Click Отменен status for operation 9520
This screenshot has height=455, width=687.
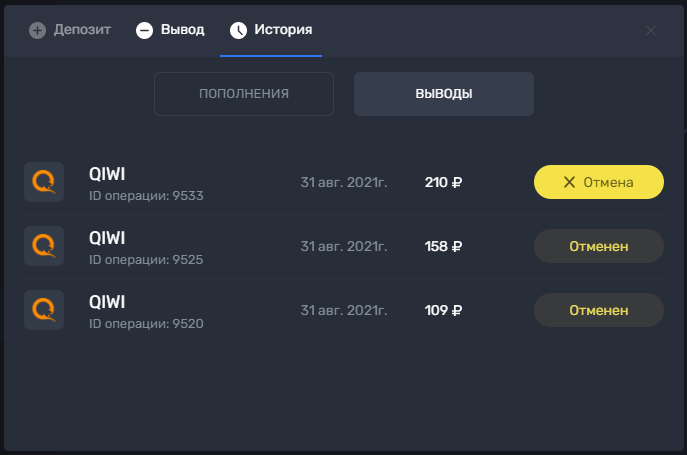(598, 310)
